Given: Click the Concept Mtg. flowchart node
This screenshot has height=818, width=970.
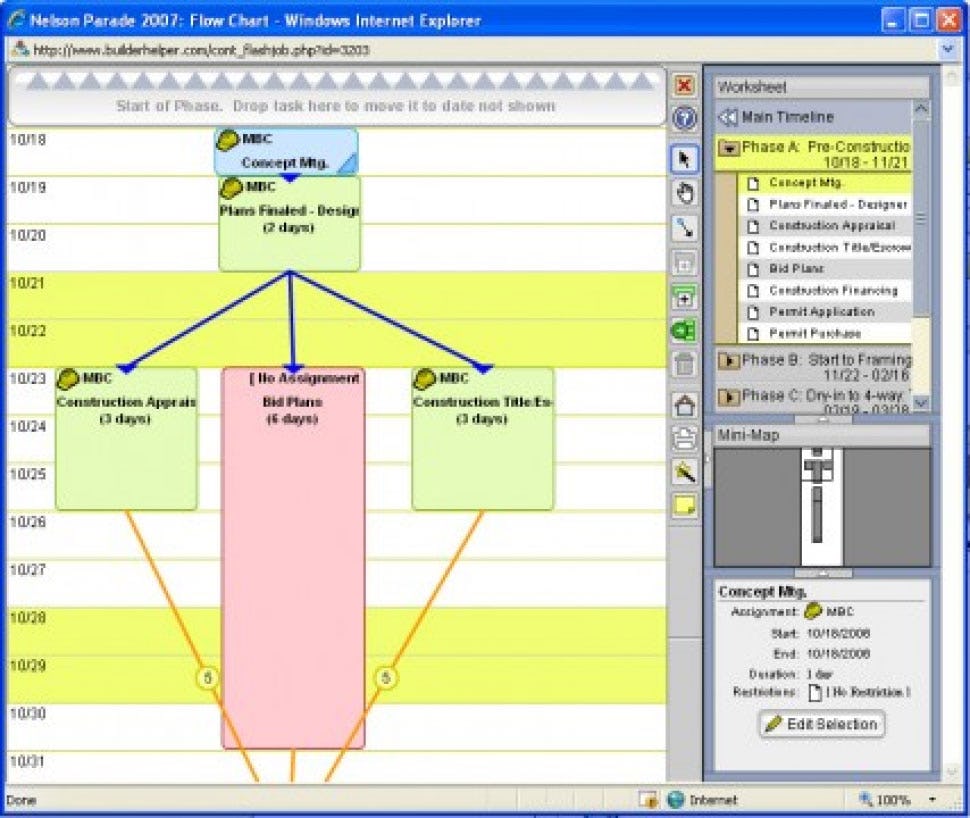Looking at the screenshot, I should (x=284, y=152).
